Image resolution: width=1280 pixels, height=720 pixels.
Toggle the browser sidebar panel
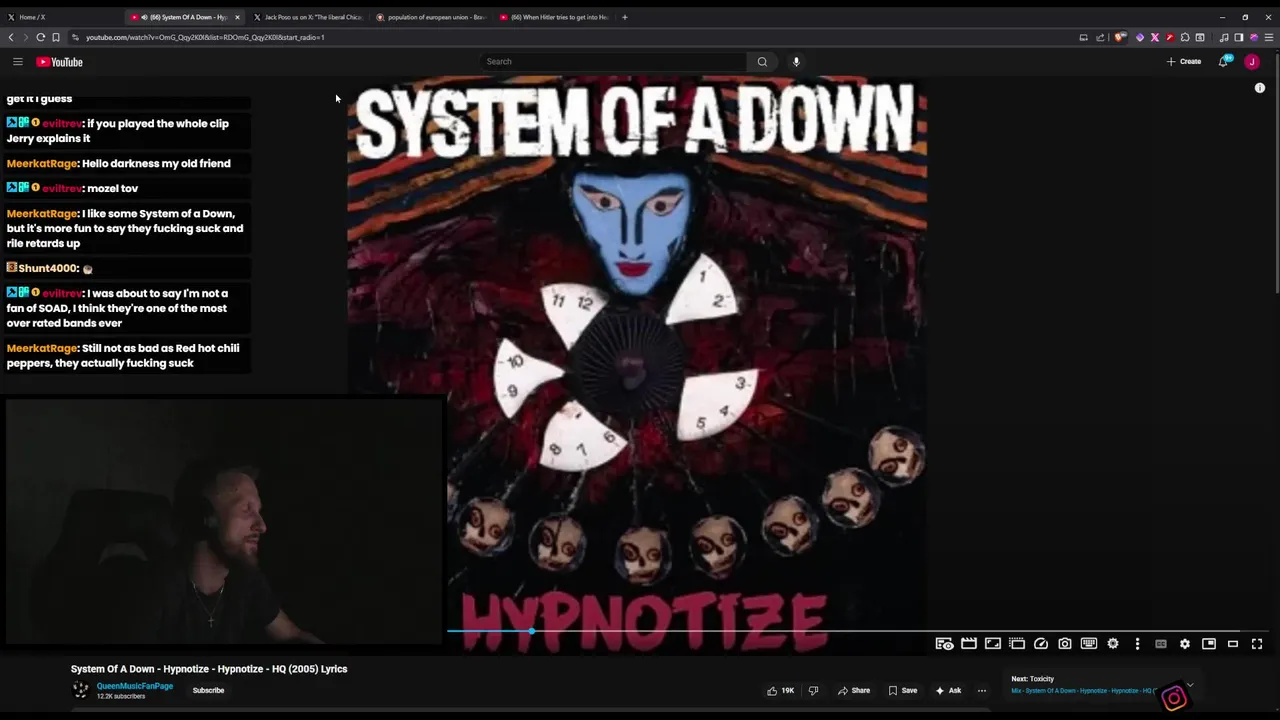pos(1238,38)
